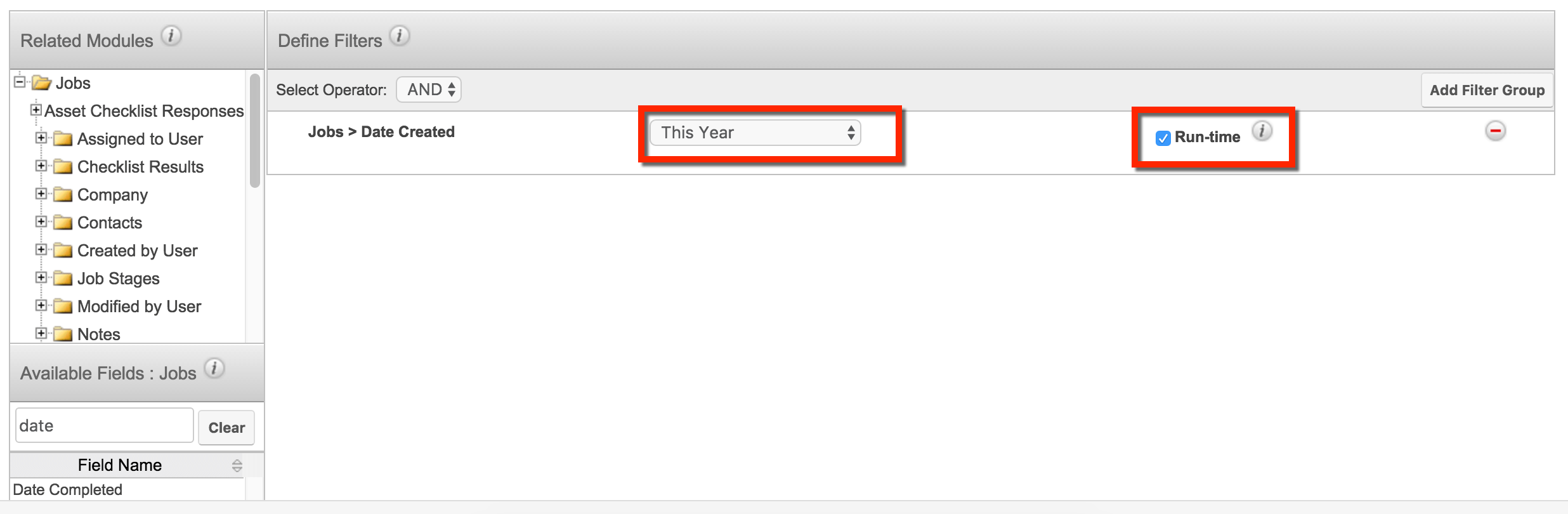Collapse the Jobs root tree node
The height and width of the screenshot is (514, 1568).
(20, 82)
